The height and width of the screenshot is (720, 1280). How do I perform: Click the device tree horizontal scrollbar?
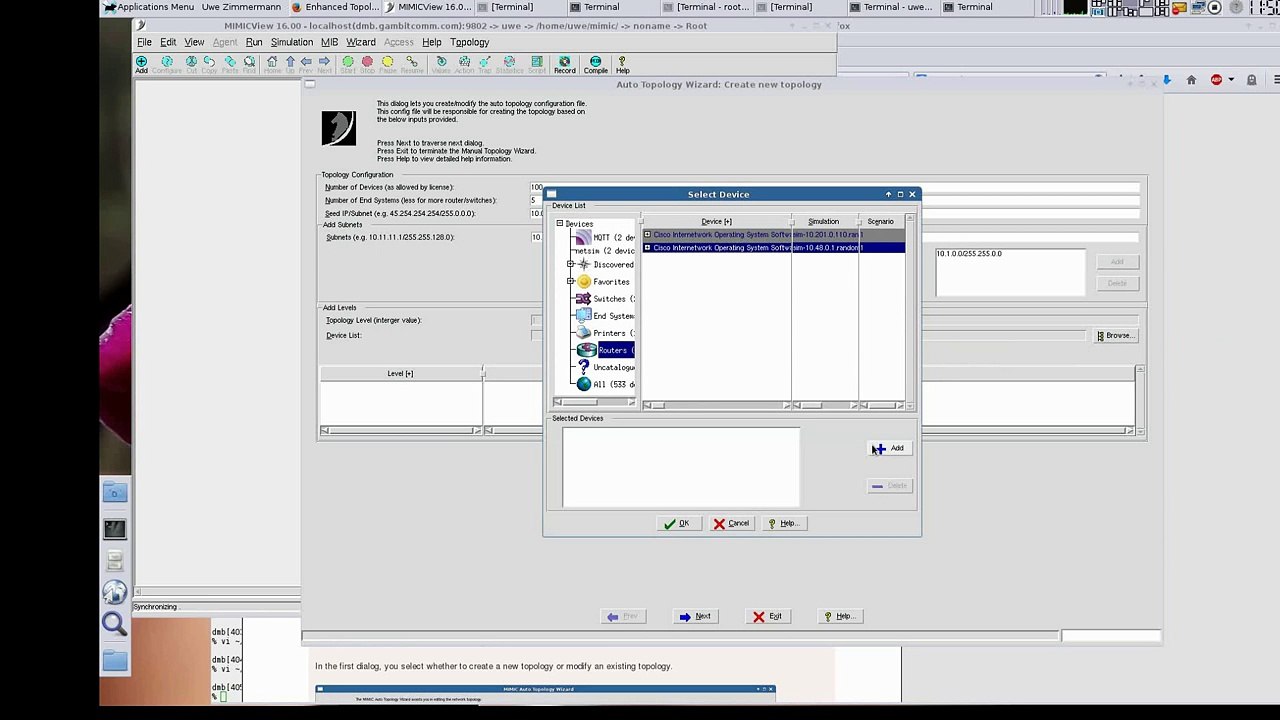point(595,402)
